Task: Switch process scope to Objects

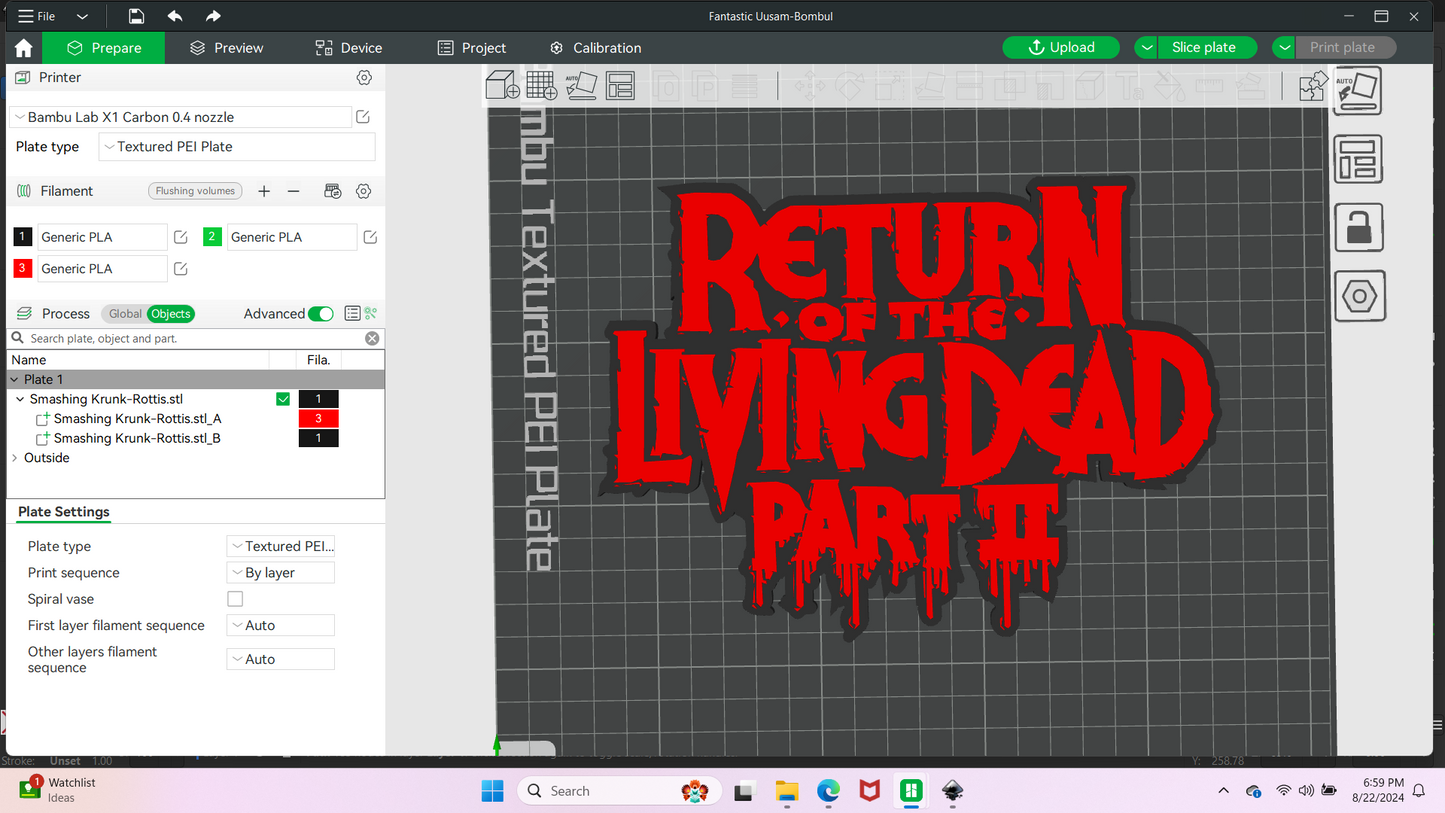Action: 171,314
